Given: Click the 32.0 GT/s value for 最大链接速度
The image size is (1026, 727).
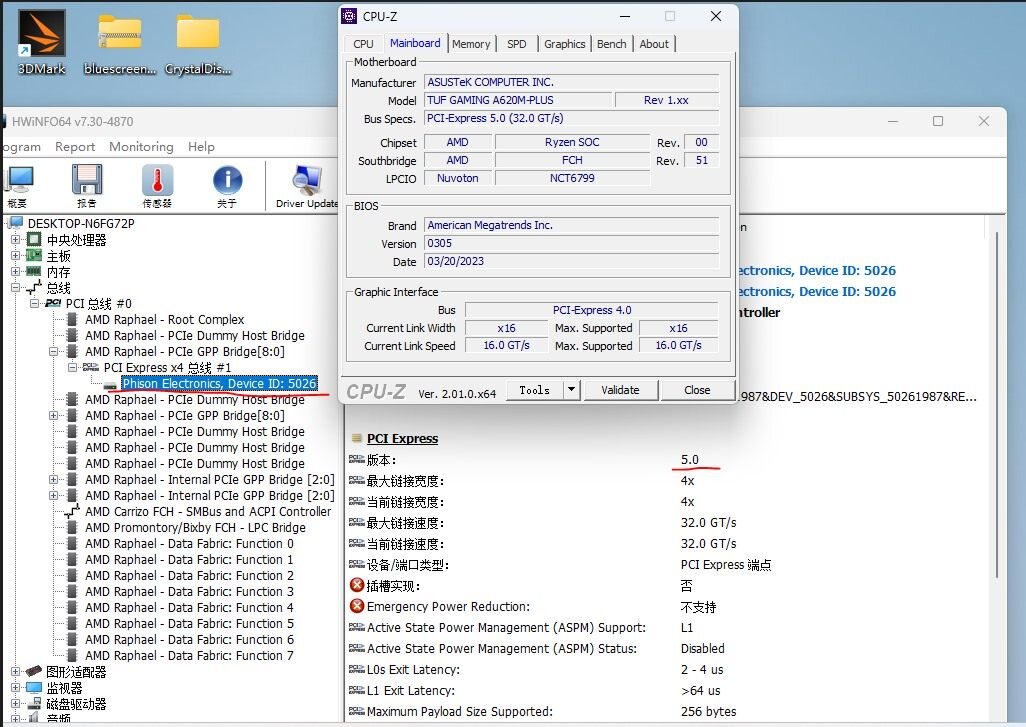Looking at the screenshot, I should point(709,522).
